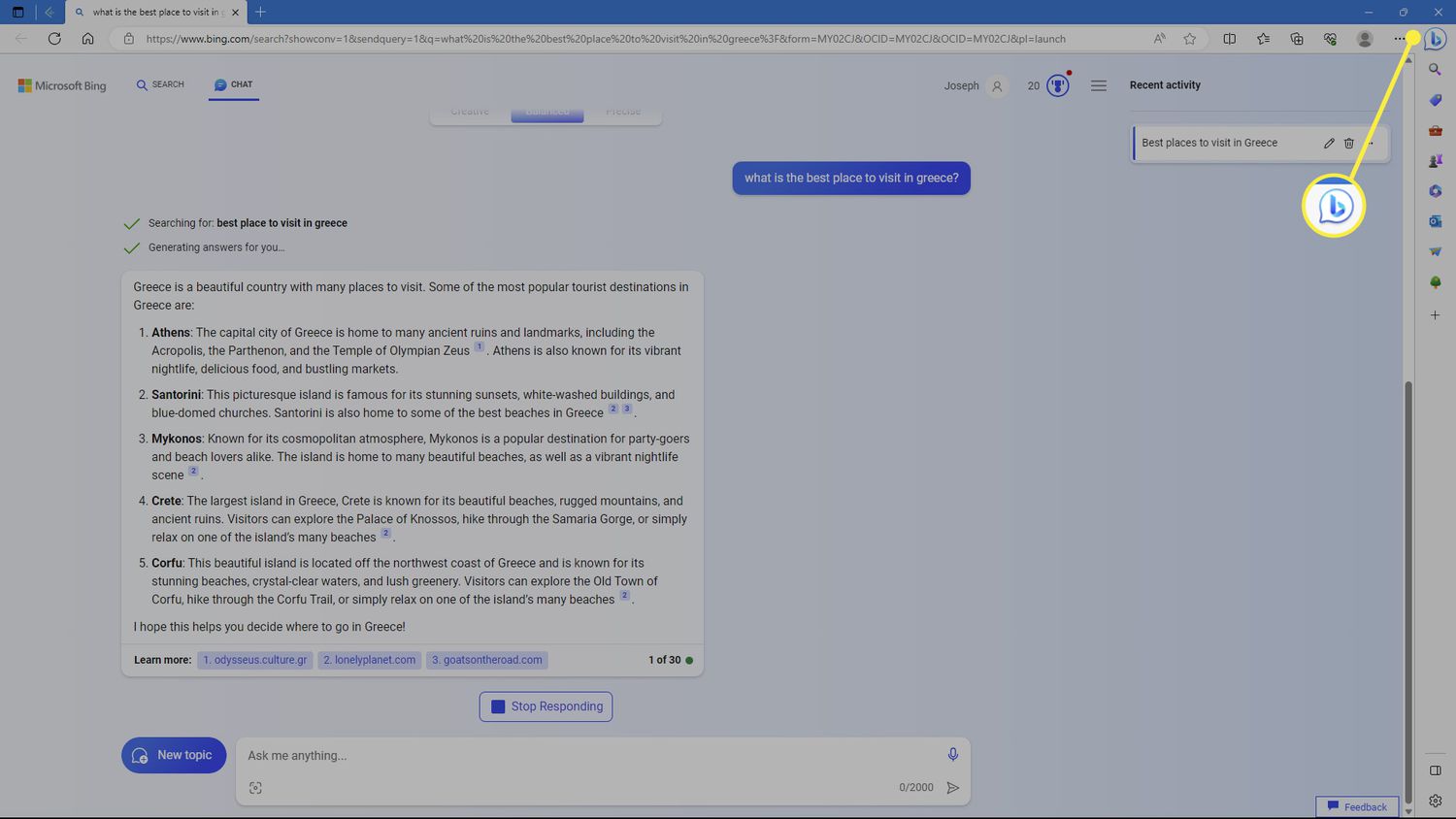Click the edit pencil on recent chat

pyautogui.click(x=1329, y=143)
